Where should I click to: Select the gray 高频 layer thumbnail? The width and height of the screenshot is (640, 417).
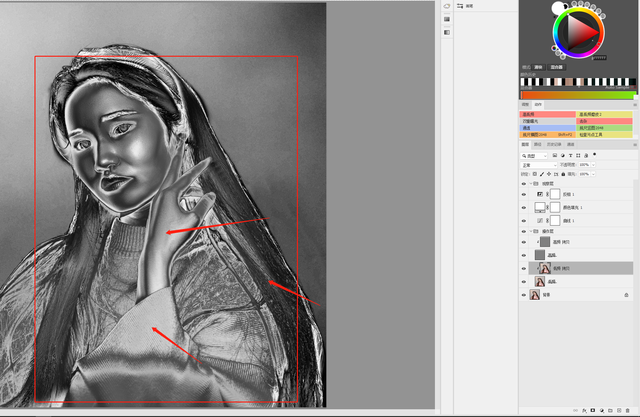click(x=540, y=255)
